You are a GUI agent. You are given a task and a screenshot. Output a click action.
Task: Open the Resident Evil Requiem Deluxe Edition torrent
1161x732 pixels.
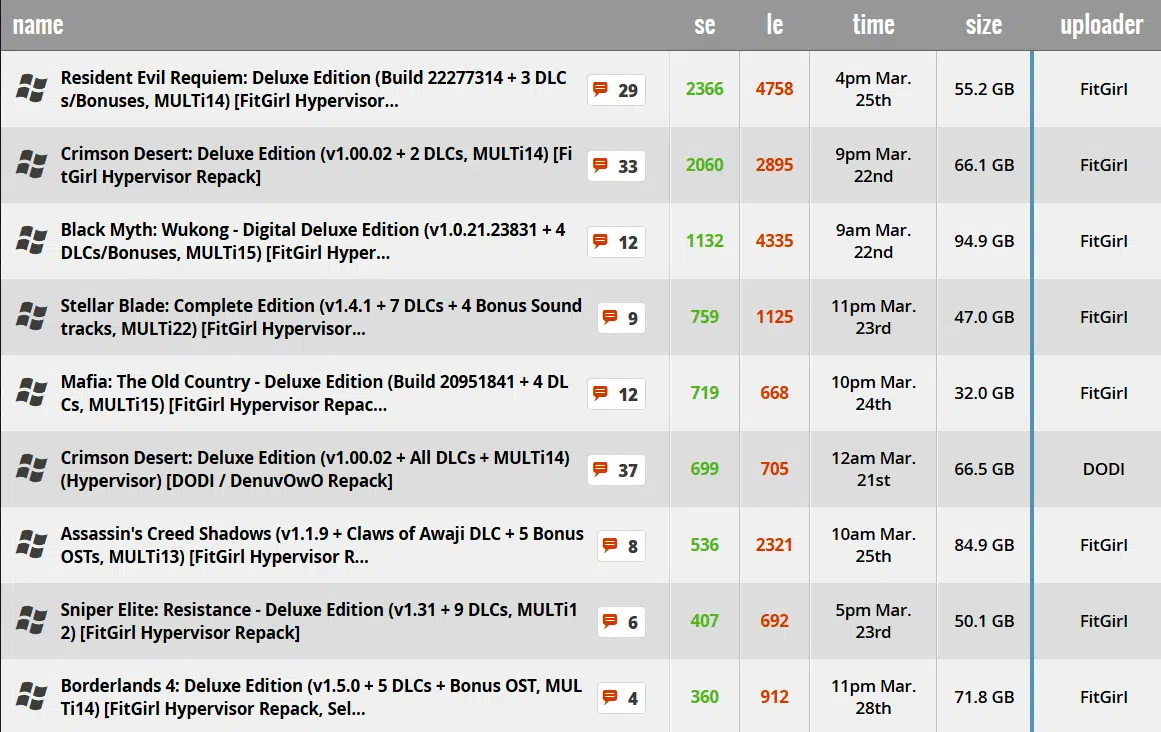pyautogui.click(x=300, y=88)
